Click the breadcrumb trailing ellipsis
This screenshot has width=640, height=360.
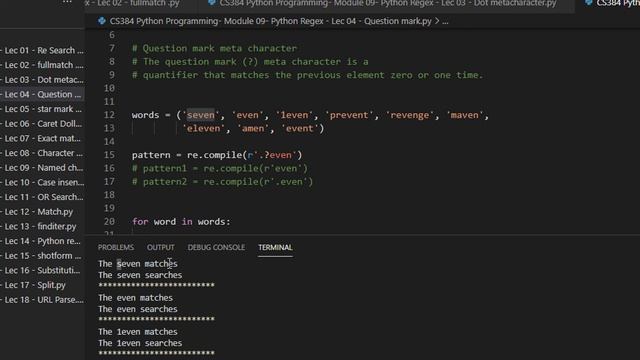point(445,21)
